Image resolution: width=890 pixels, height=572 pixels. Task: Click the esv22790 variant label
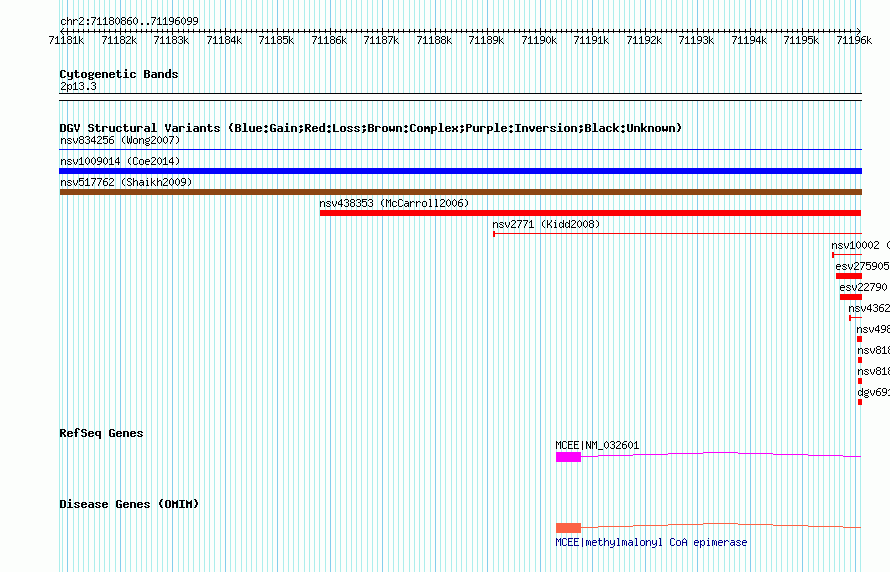click(863, 287)
